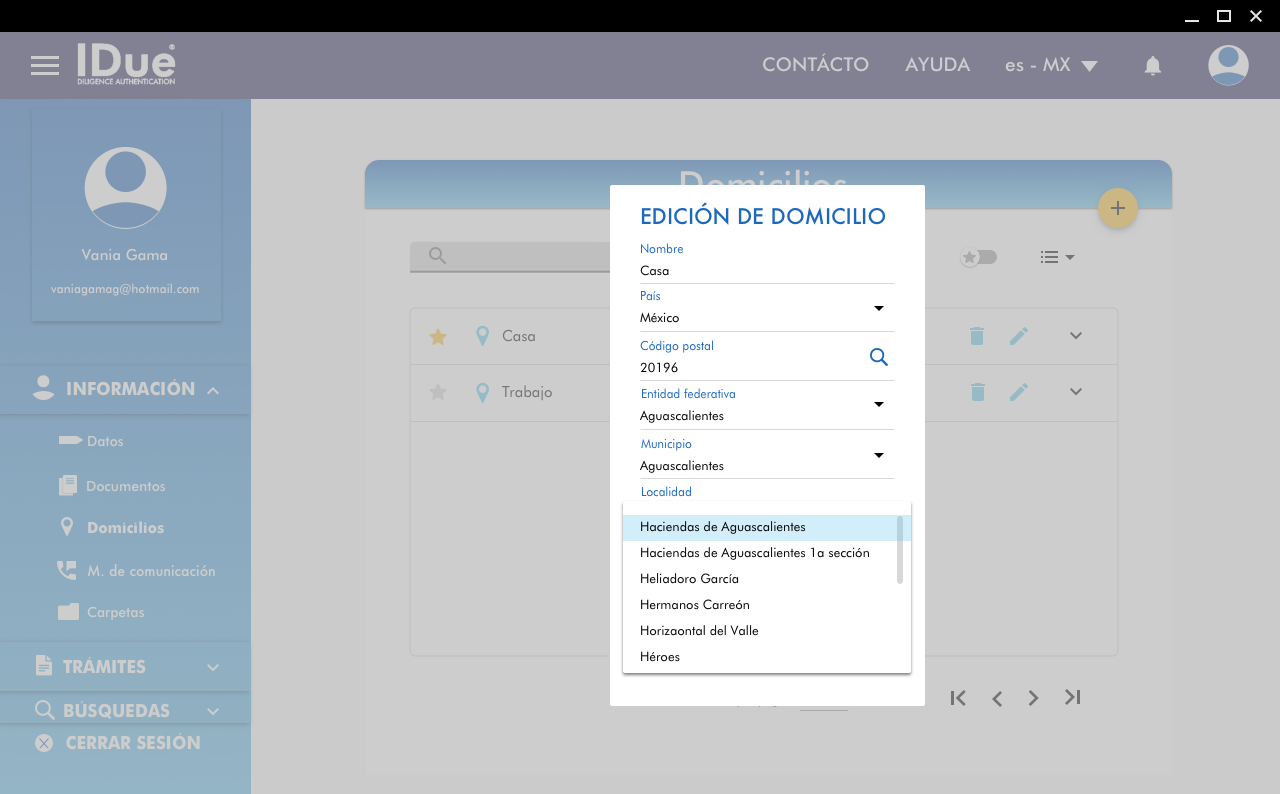Toggle the favorites filter switch
Screen dimensions: 1280x794
click(x=979, y=257)
